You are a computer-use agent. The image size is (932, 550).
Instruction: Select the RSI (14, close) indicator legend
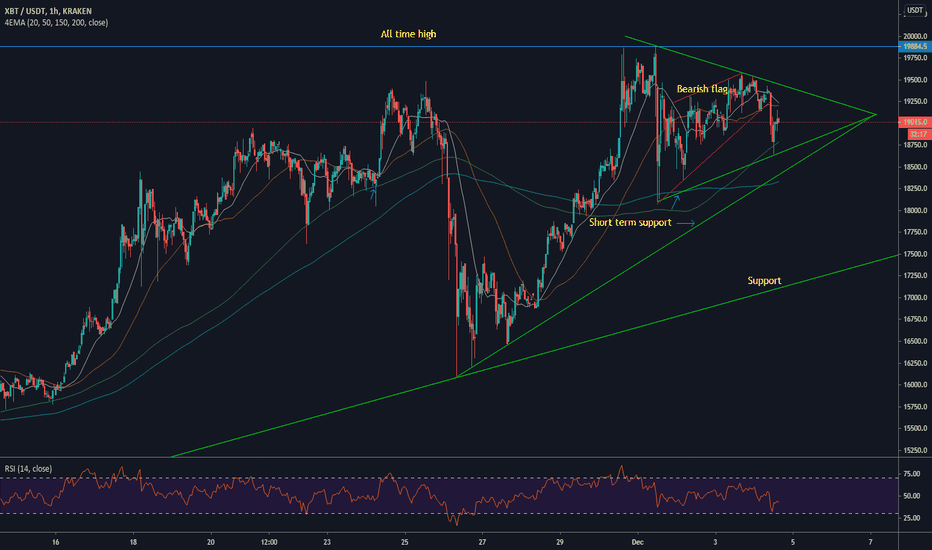click(29, 469)
